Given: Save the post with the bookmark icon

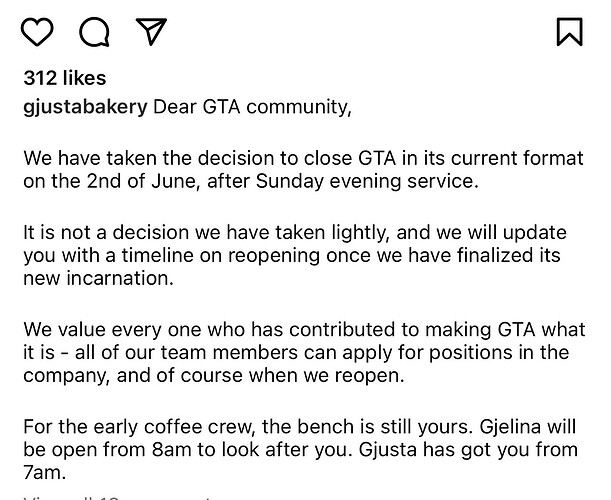Looking at the screenshot, I should (x=570, y=32).
